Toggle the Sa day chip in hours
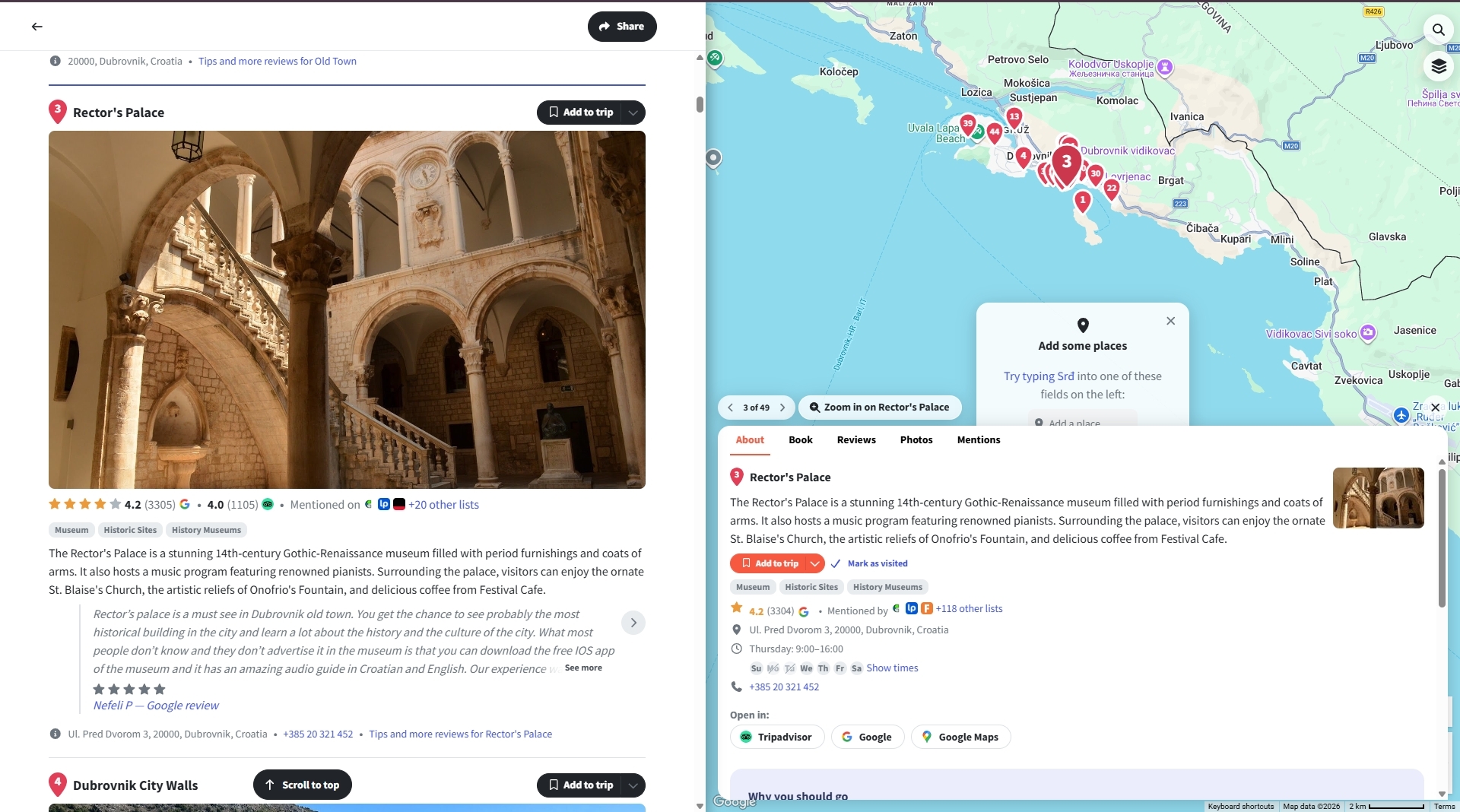Viewport: 1460px width, 812px height. tap(856, 668)
